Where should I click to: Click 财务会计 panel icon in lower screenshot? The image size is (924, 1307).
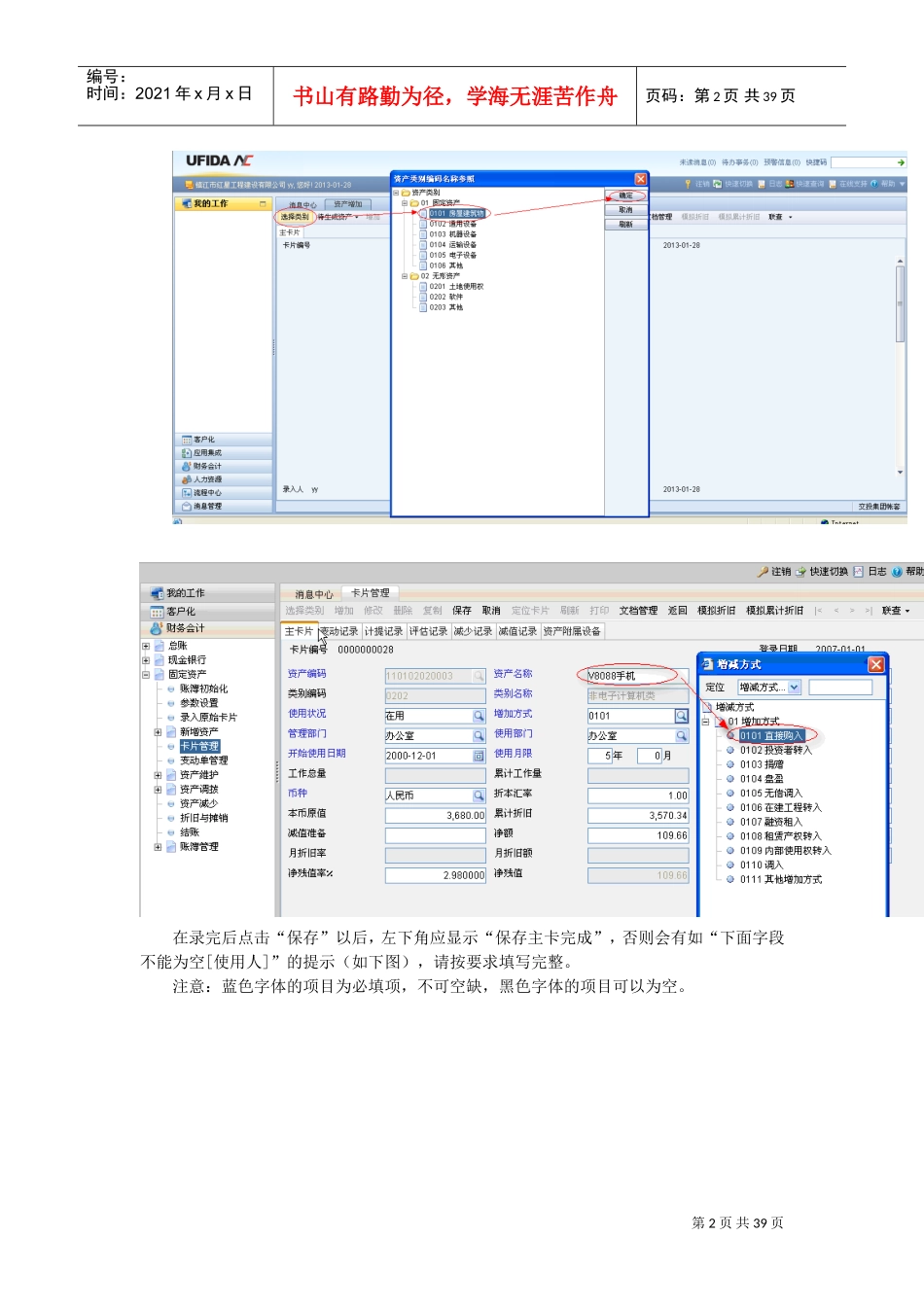pyautogui.click(x=157, y=628)
